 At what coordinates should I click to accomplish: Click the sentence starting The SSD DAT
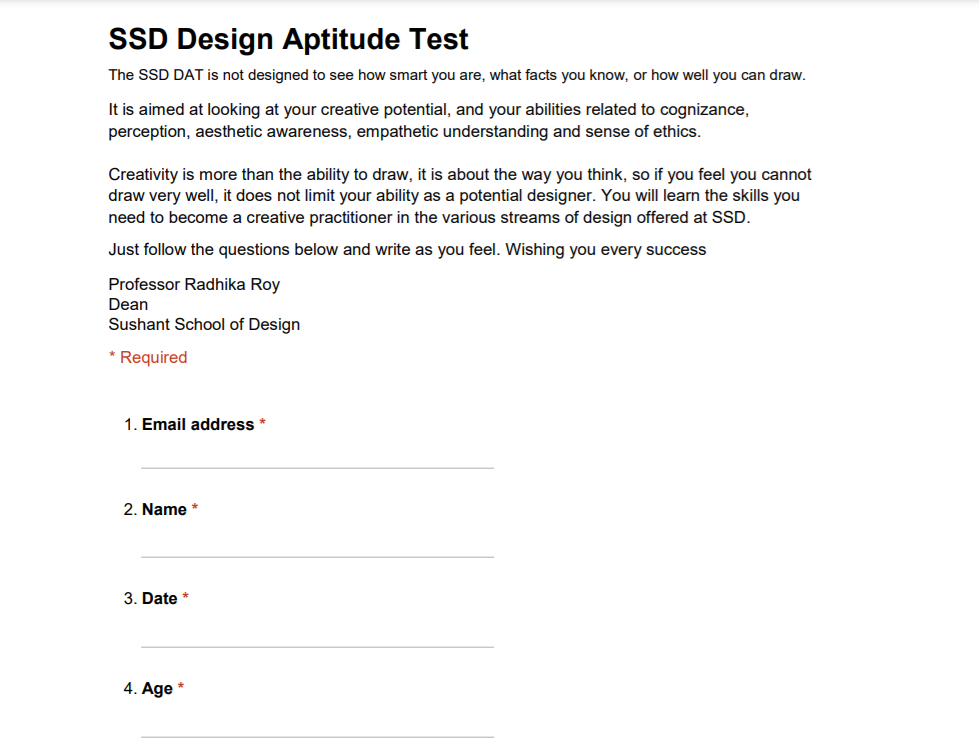pyautogui.click(x=457, y=76)
